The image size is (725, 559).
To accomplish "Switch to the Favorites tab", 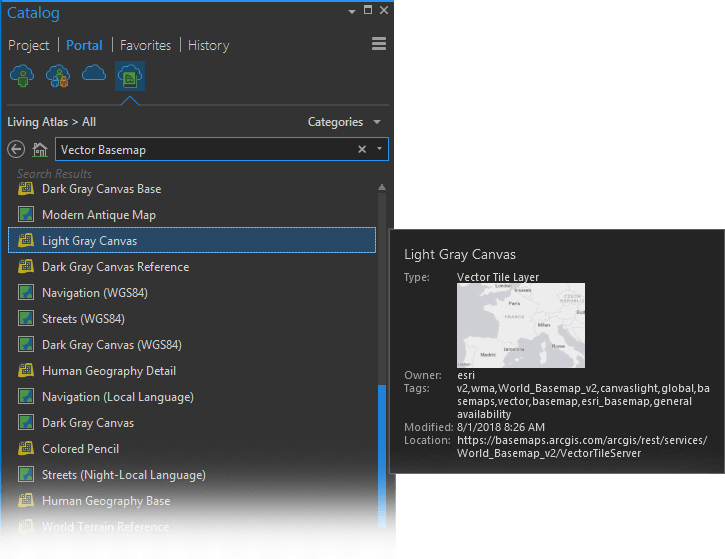I will (145, 45).
